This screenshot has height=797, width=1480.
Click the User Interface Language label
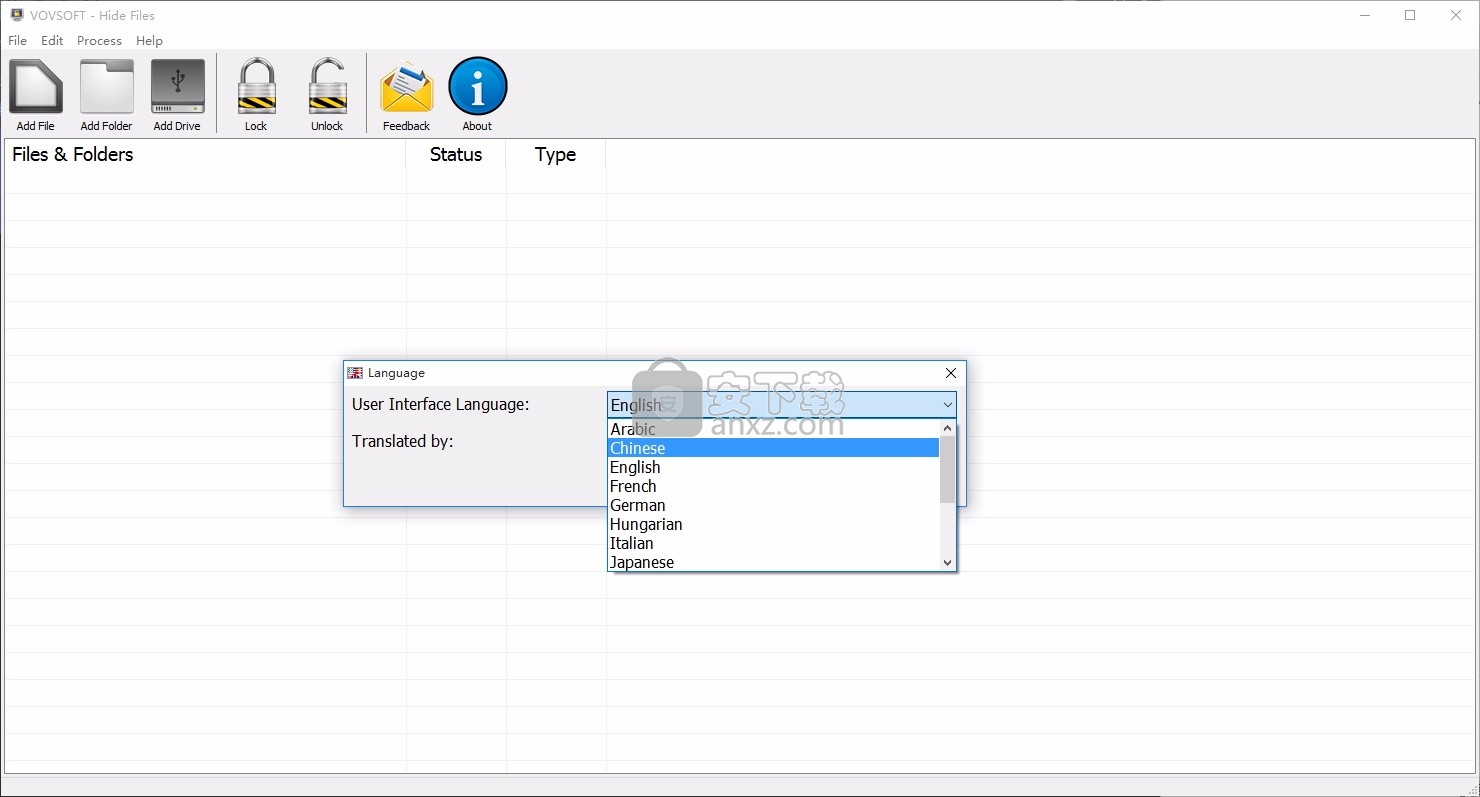tap(441, 405)
